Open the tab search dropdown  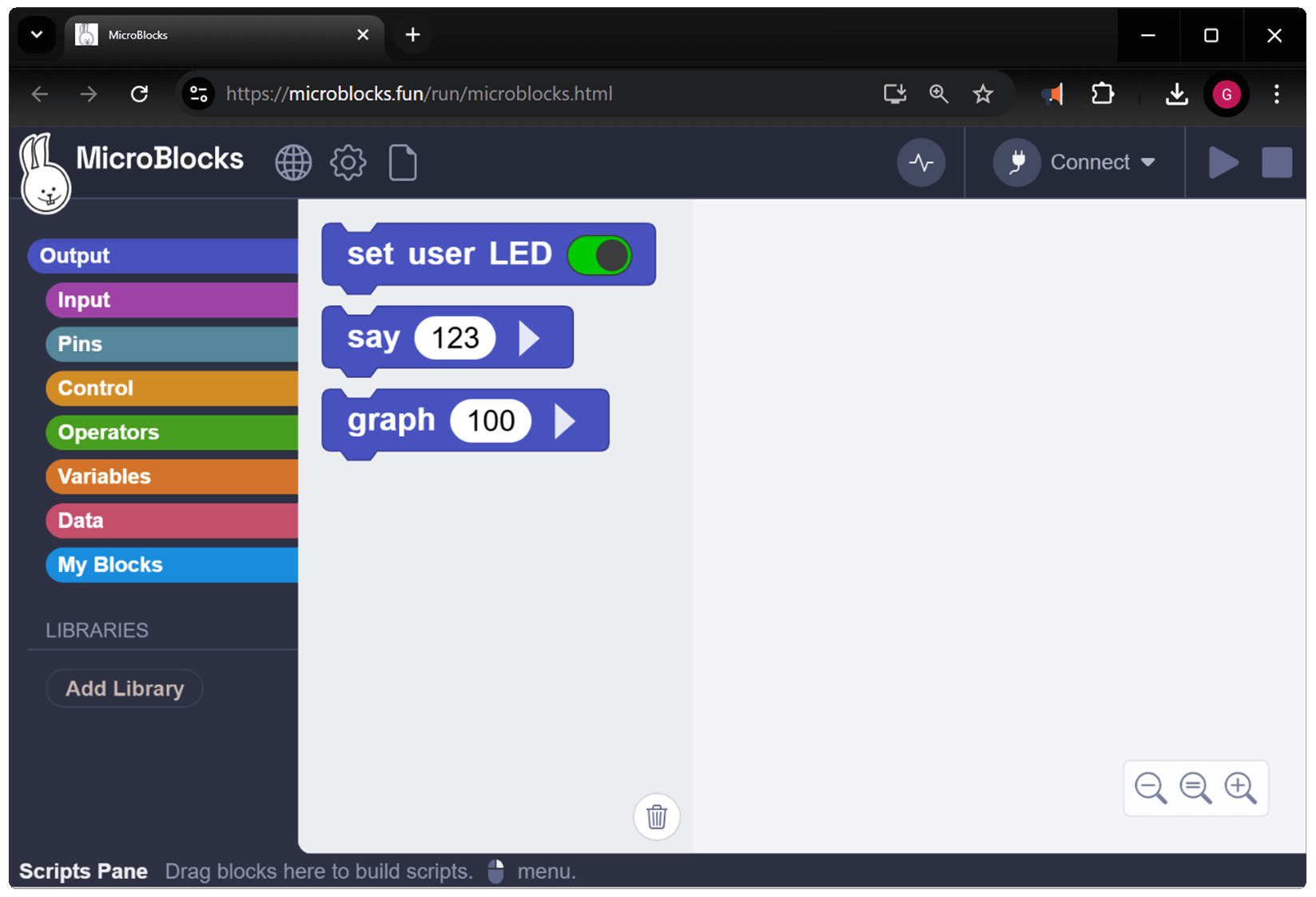37,35
